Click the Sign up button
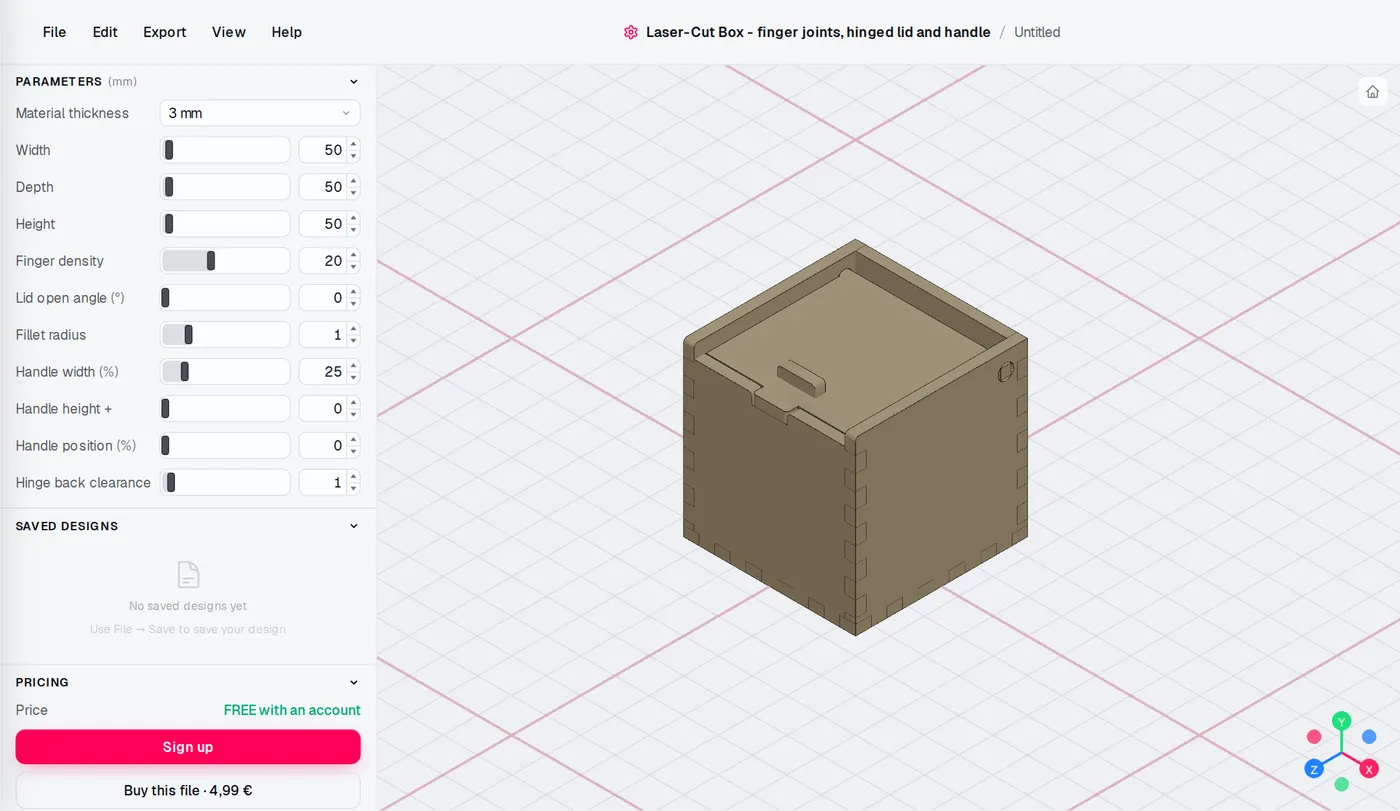Screen dimensions: 1400x811 pyautogui.click(x=188, y=747)
